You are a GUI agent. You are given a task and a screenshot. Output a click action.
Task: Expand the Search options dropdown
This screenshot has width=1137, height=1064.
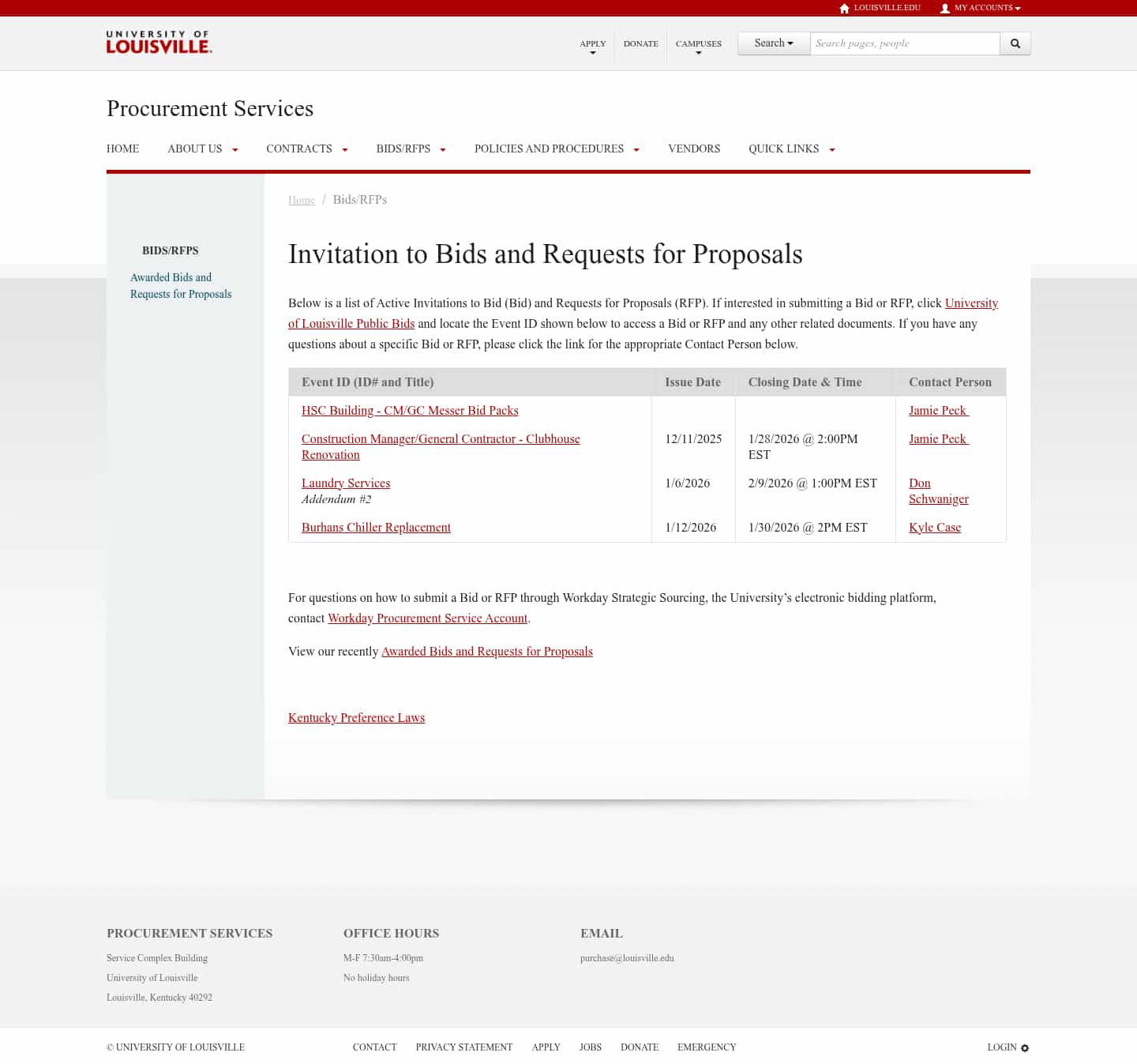(773, 43)
